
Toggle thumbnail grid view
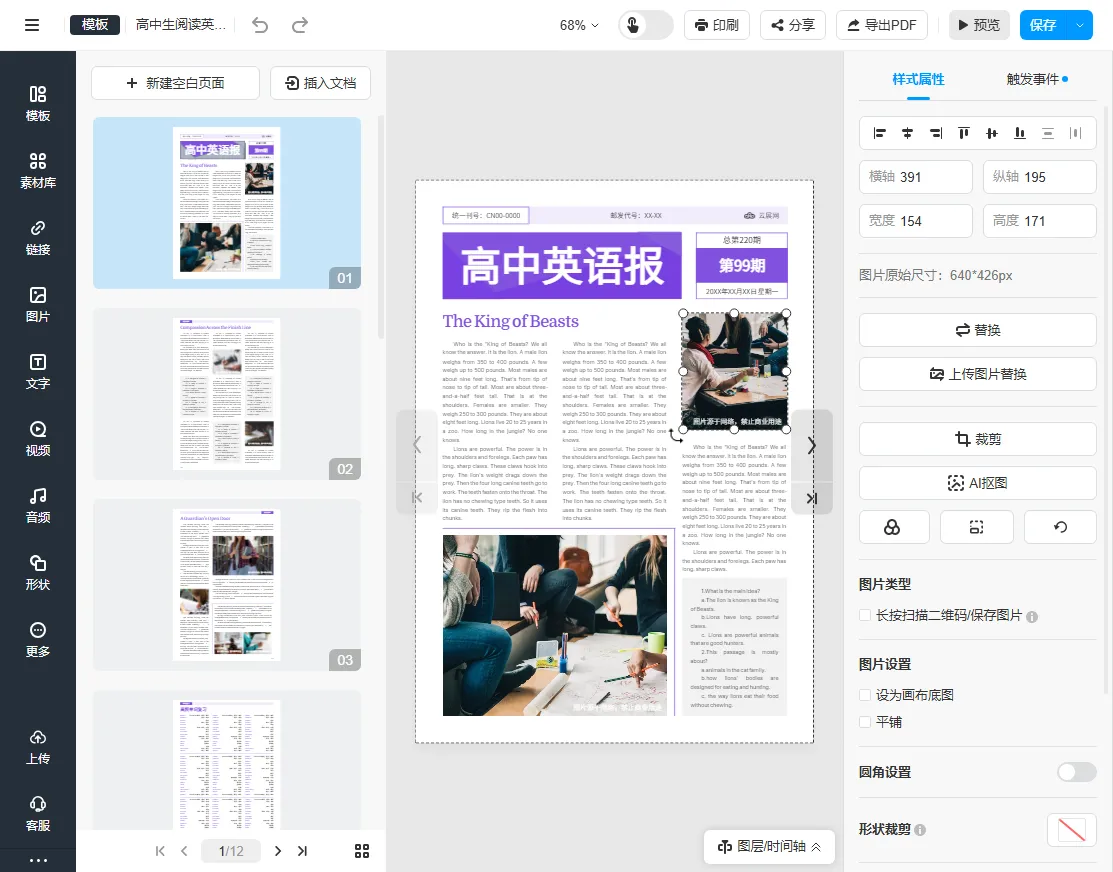(x=362, y=851)
